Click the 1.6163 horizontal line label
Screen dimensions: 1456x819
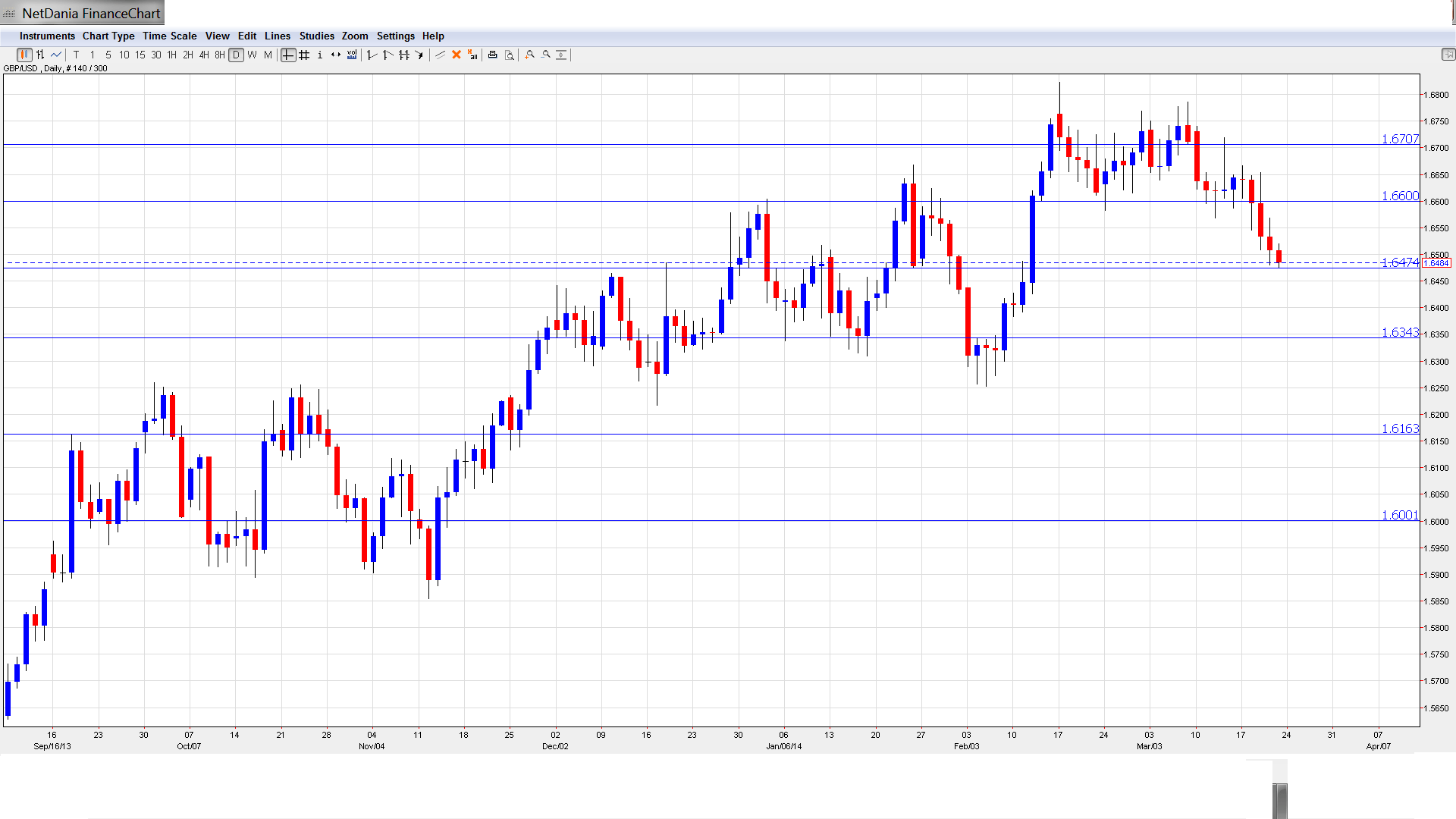coord(1400,428)
